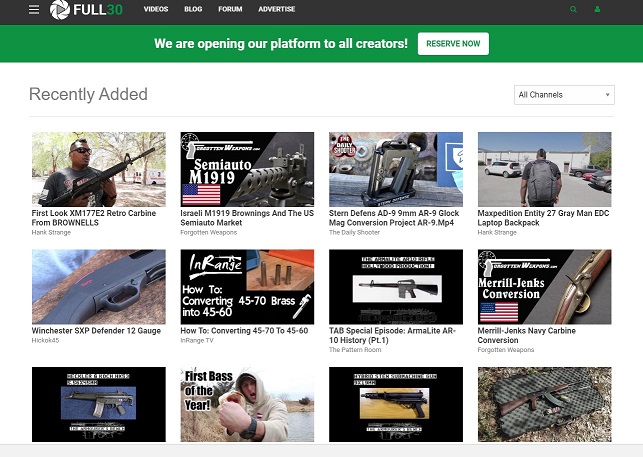The width and height of the screenshot is (643, 457).
Task: Open the Heckler & Koch HK53 thumbnail
Action: click(x=99, y=404)
